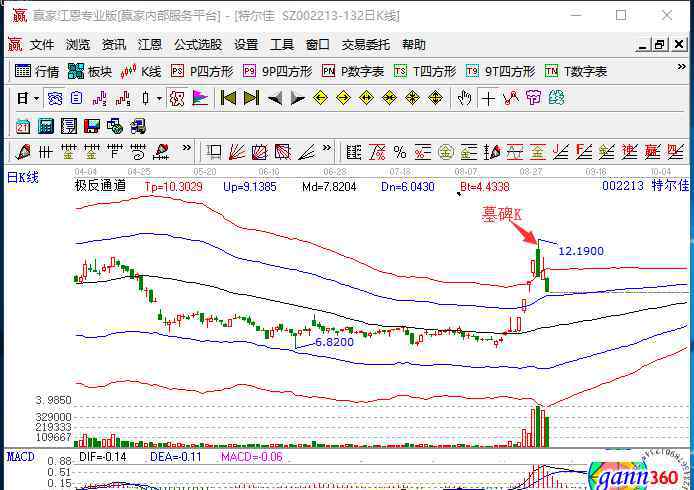Click the MACD indicator panel label
Viewport: 694px width, 490px height.
coord(21,457)
